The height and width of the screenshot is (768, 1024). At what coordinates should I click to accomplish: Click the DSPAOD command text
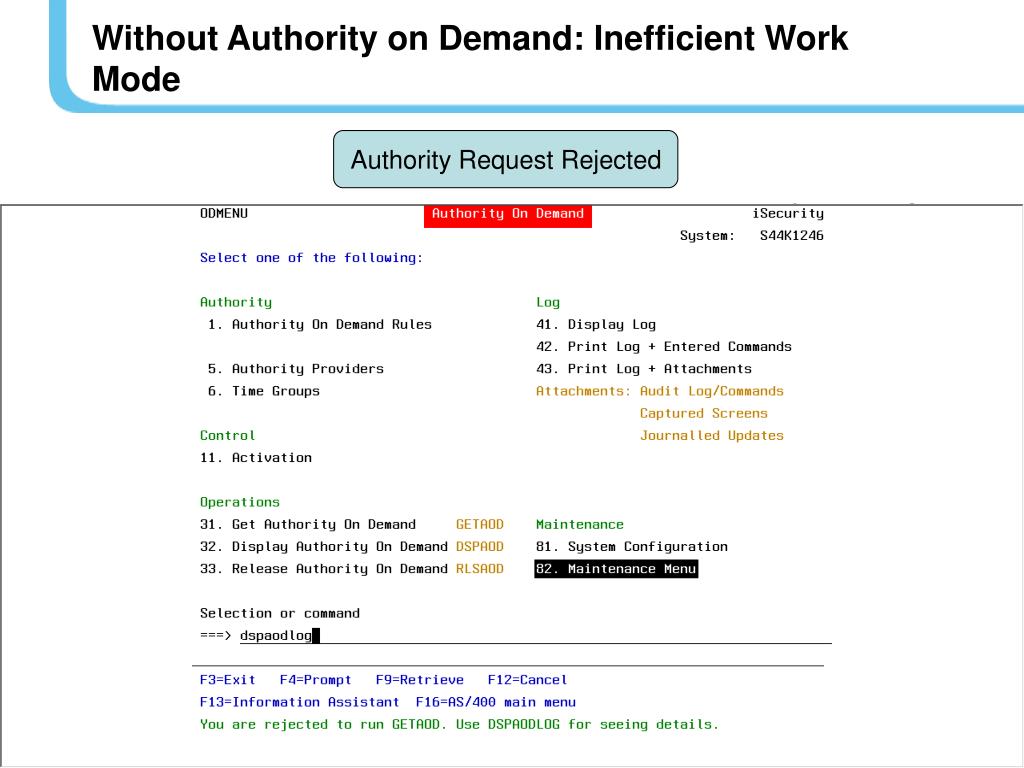tap(479, 547)
